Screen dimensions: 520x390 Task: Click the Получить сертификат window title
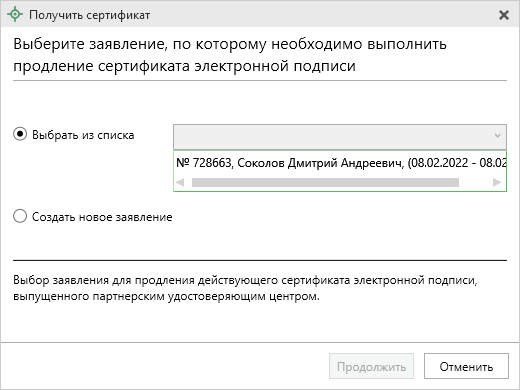89,15
